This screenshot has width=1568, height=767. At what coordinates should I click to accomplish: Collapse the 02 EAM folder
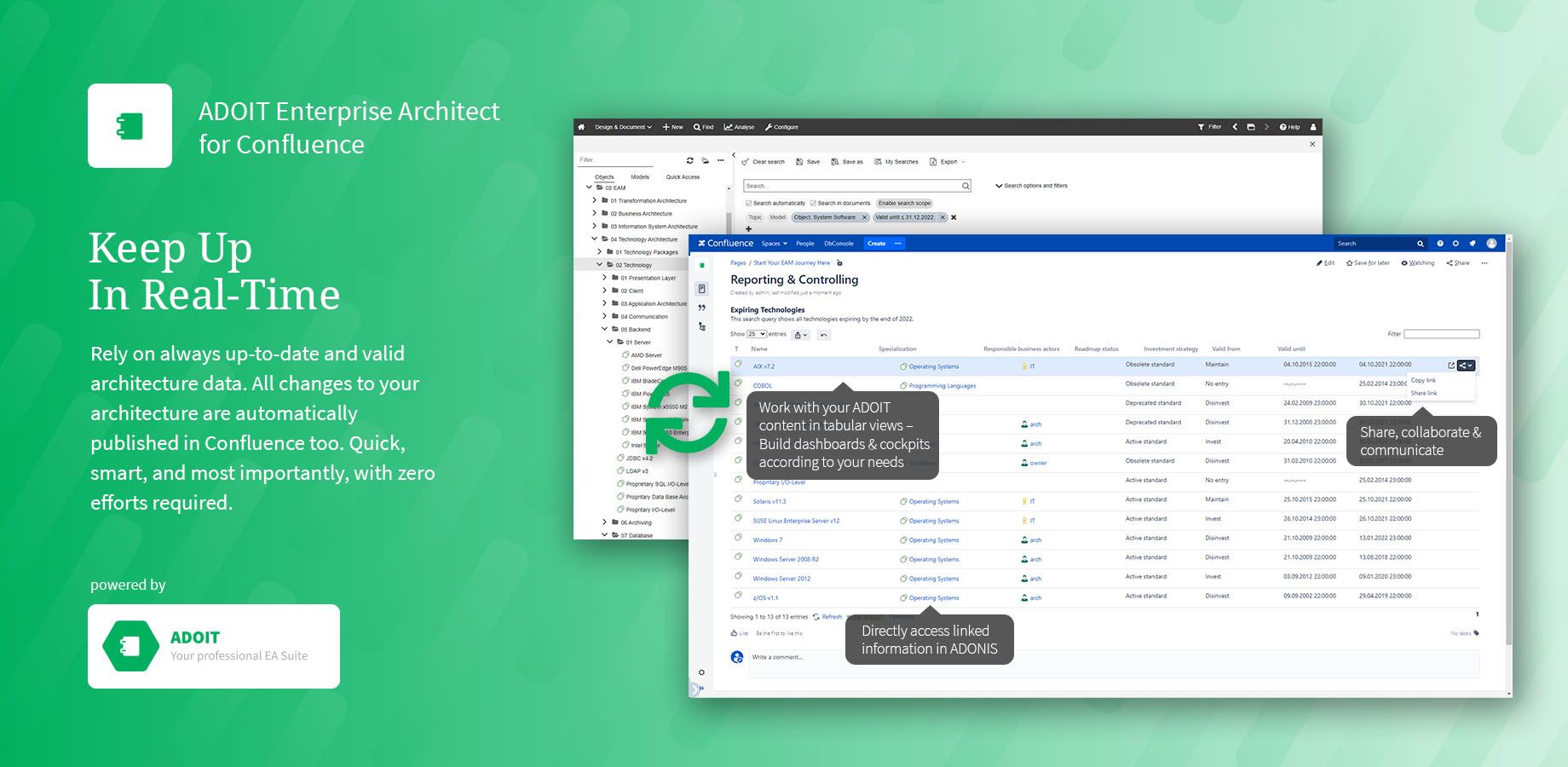pyautogui.click(x=589, y=187)
